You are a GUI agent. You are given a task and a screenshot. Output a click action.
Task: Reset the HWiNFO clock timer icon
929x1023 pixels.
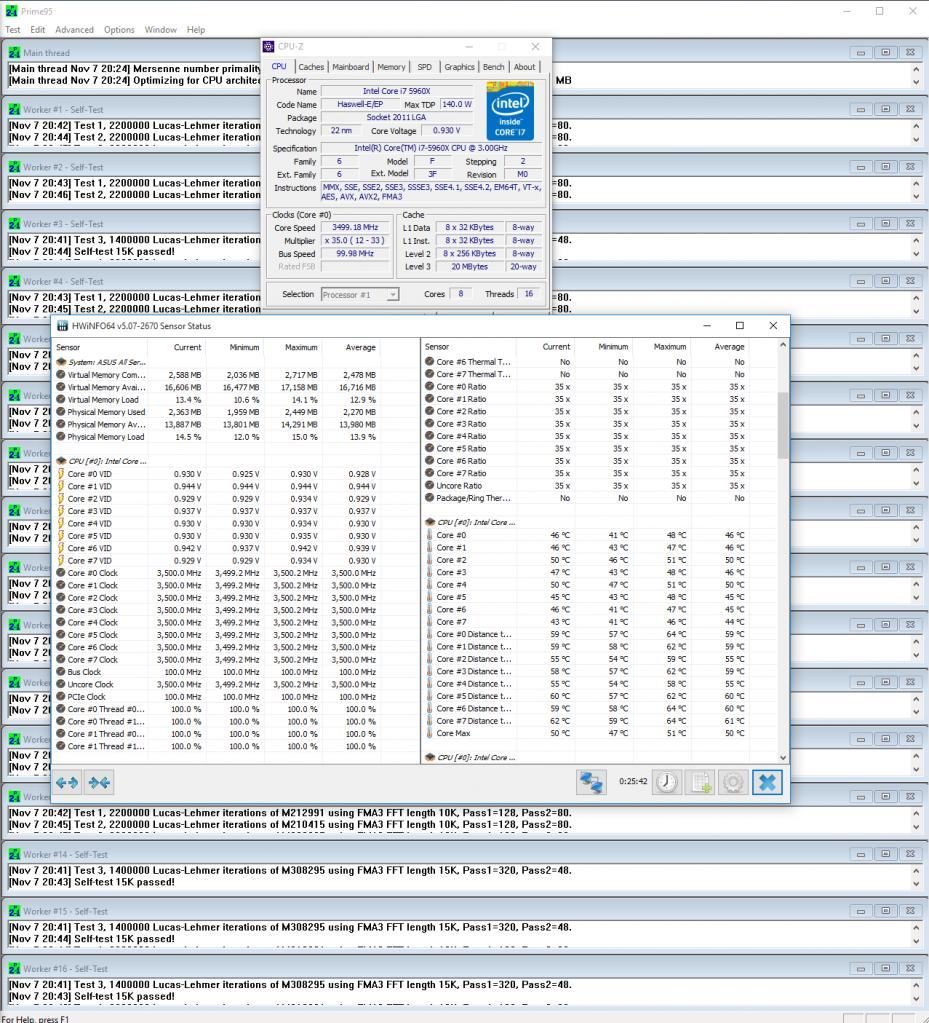[667, 782]
